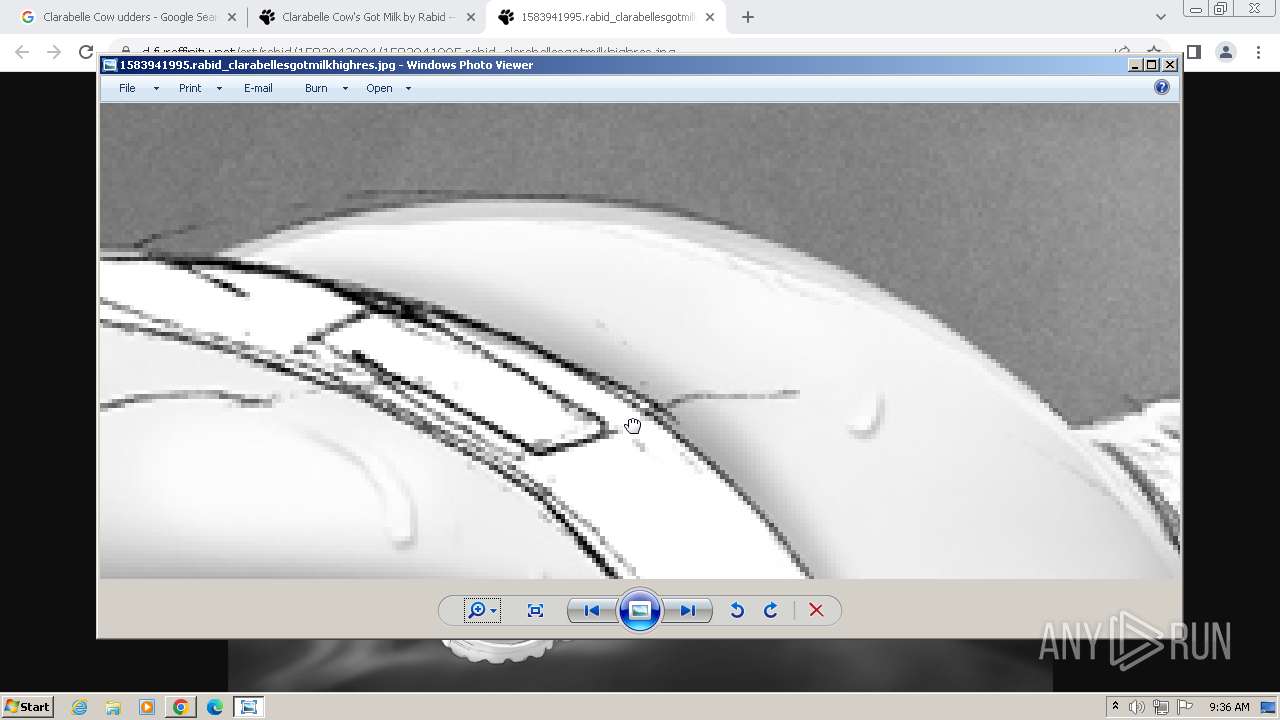Click the Chrome back arrow
This screenshot has height=720, width=1280.
coord(22,52)
